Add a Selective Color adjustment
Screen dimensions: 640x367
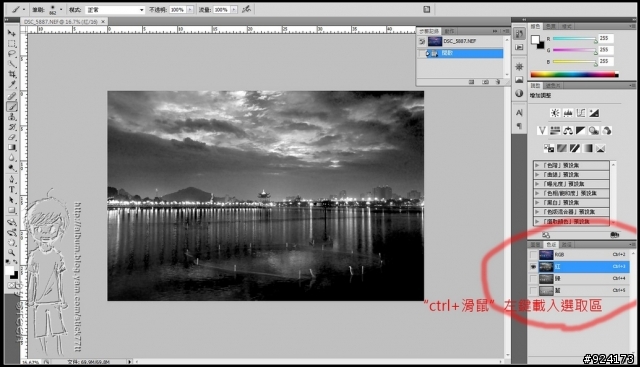[x=600, y=148]
